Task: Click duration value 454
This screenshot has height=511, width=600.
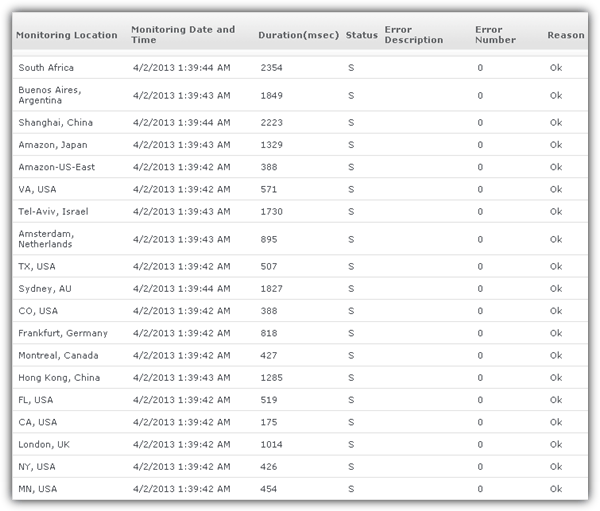Action: (x=269, y=488)
